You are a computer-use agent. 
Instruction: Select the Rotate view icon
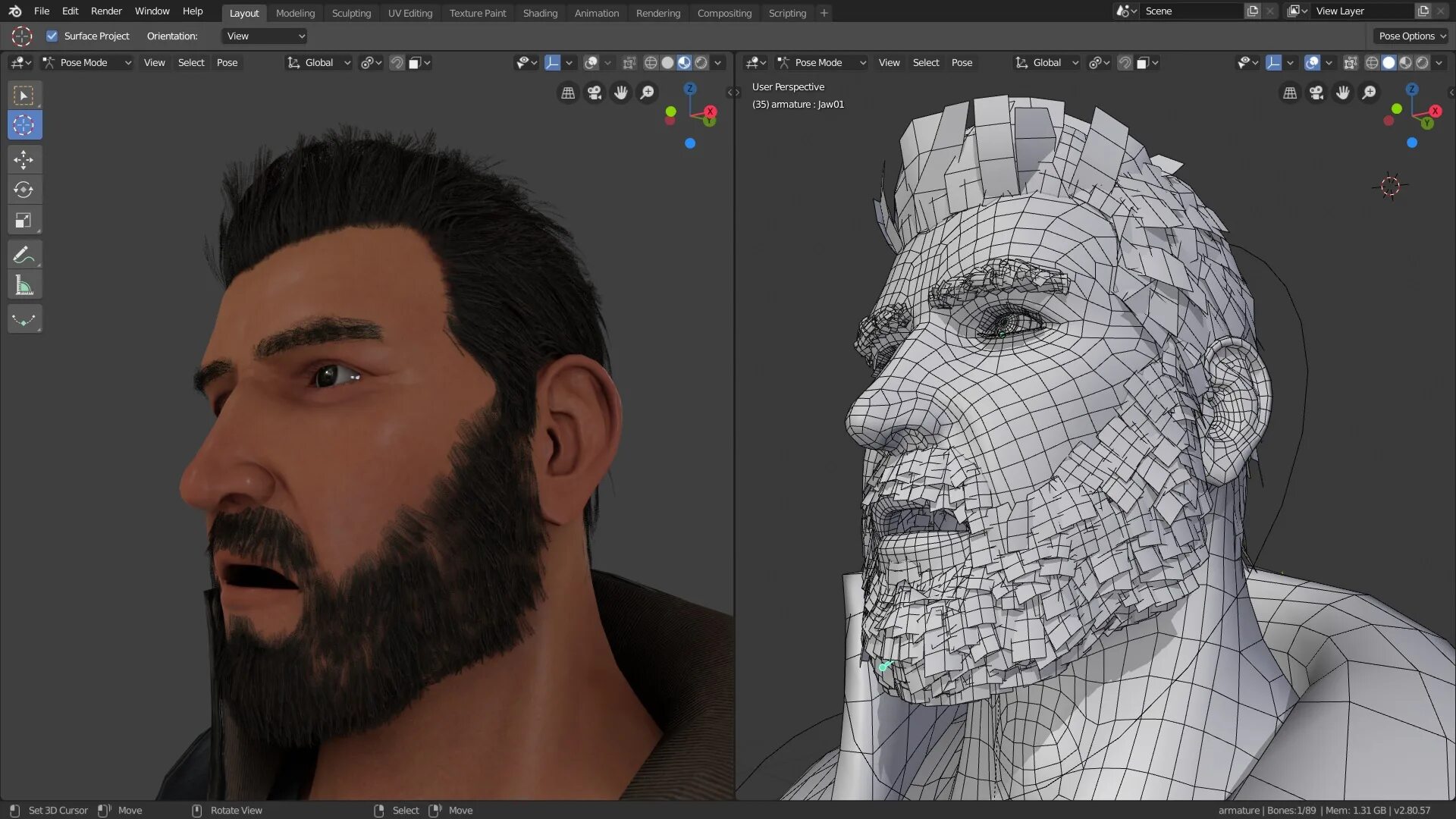coord(197,810)
